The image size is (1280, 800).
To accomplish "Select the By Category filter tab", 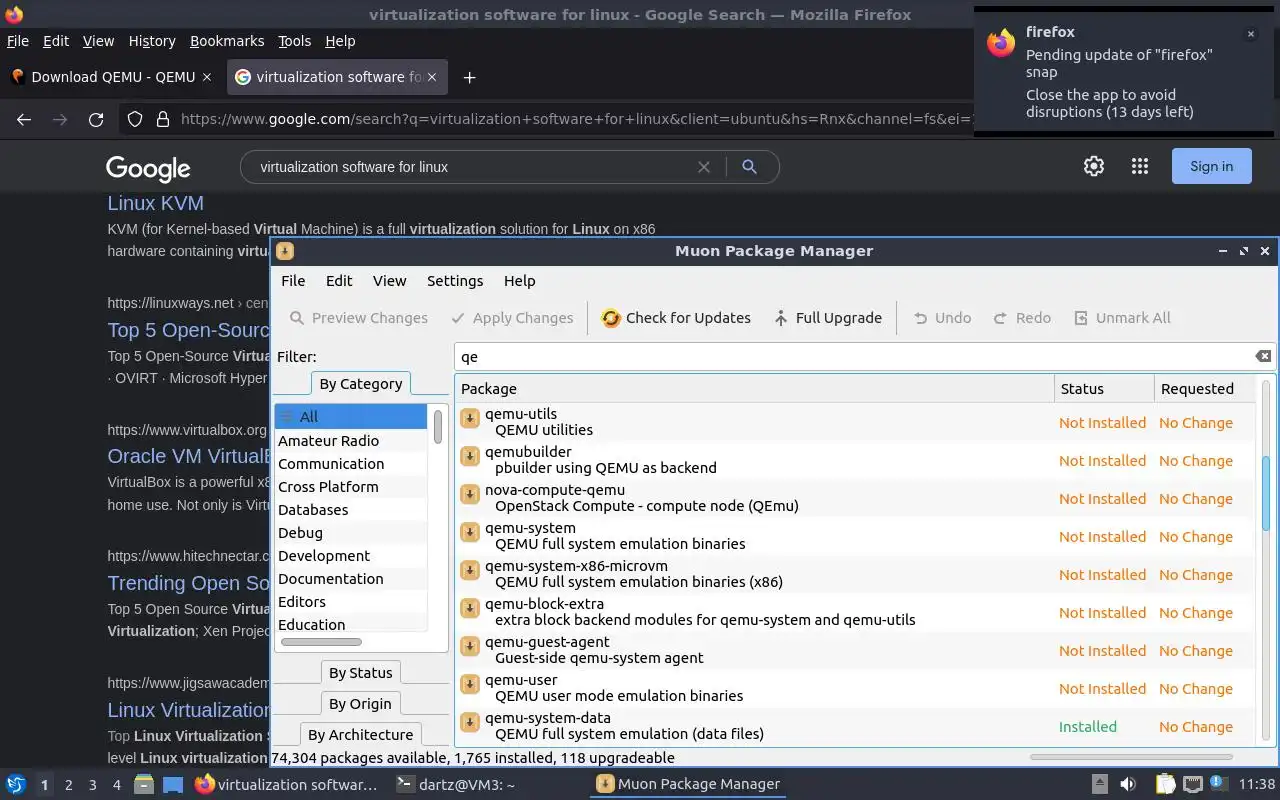I will point(361,384).
